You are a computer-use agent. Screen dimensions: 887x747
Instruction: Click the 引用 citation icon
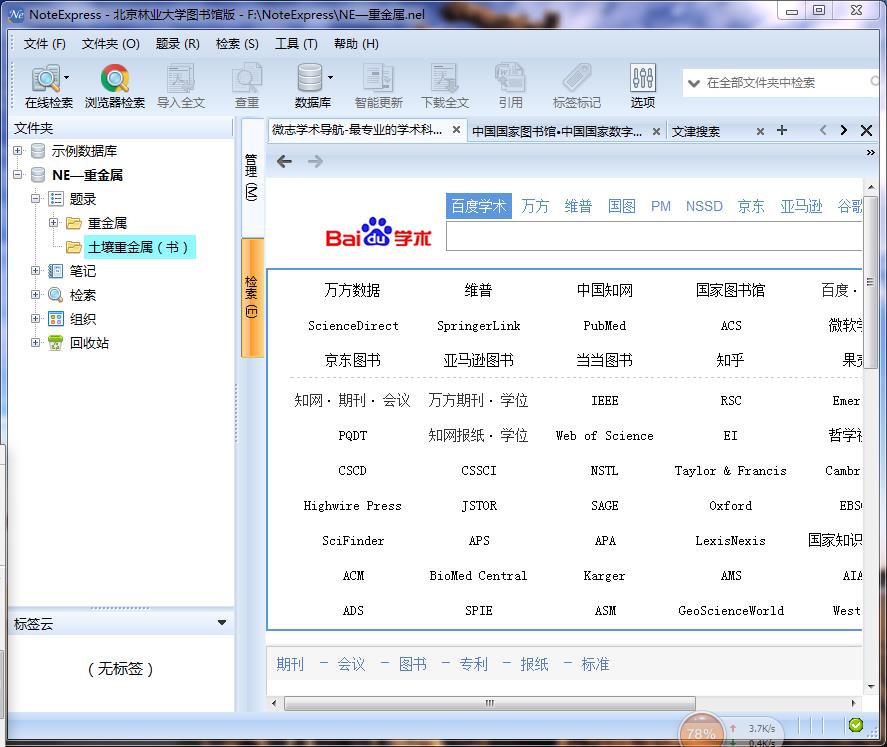pyautogui.click(x=510, y=85)
